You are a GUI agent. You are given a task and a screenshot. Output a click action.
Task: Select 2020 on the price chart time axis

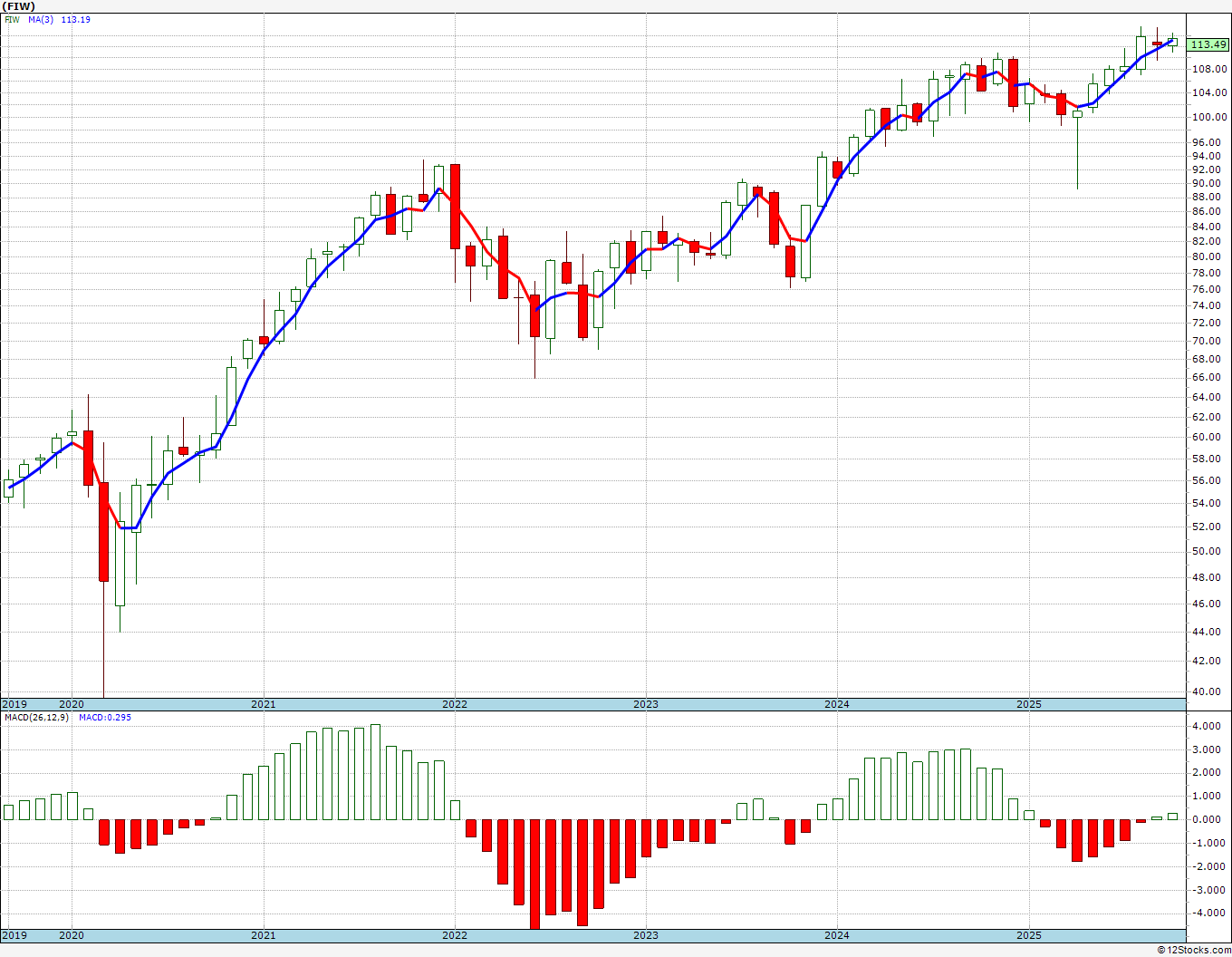(x=72, y=704)
